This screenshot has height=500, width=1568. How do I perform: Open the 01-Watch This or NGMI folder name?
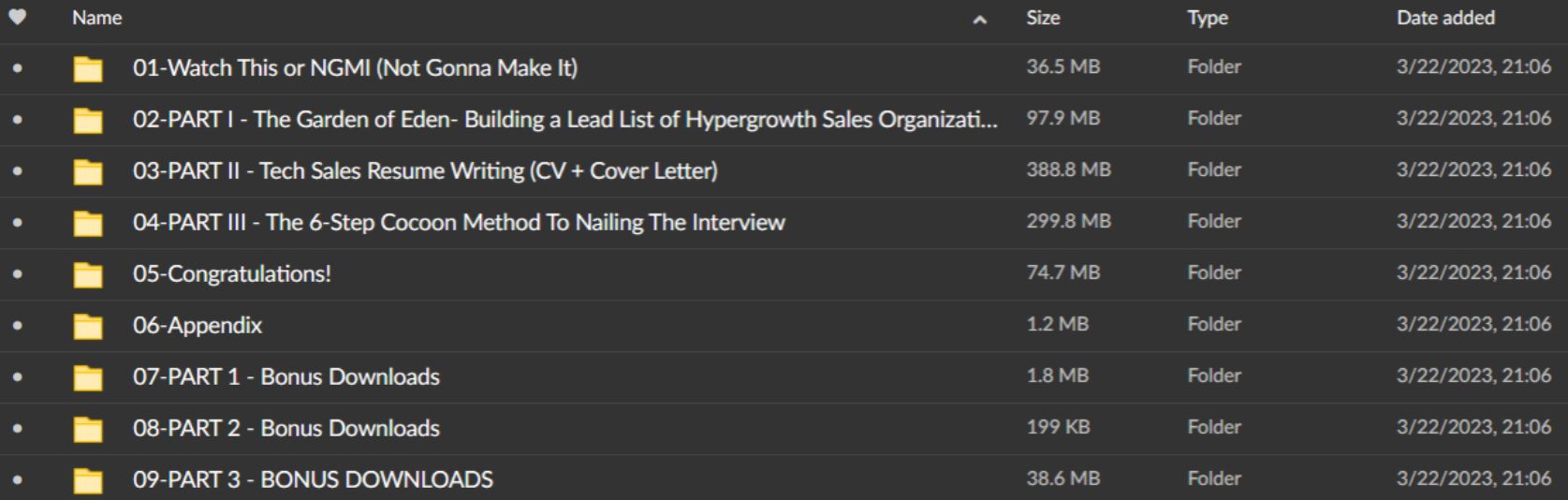click(355, 68)
